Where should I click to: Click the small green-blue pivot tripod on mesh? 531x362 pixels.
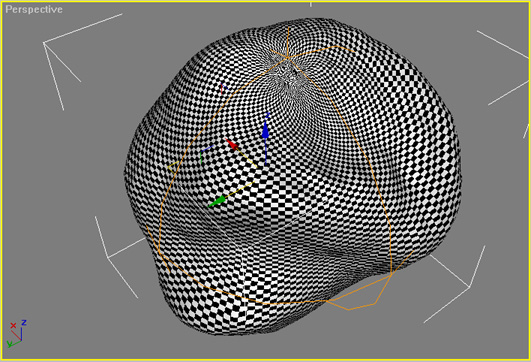206,154
